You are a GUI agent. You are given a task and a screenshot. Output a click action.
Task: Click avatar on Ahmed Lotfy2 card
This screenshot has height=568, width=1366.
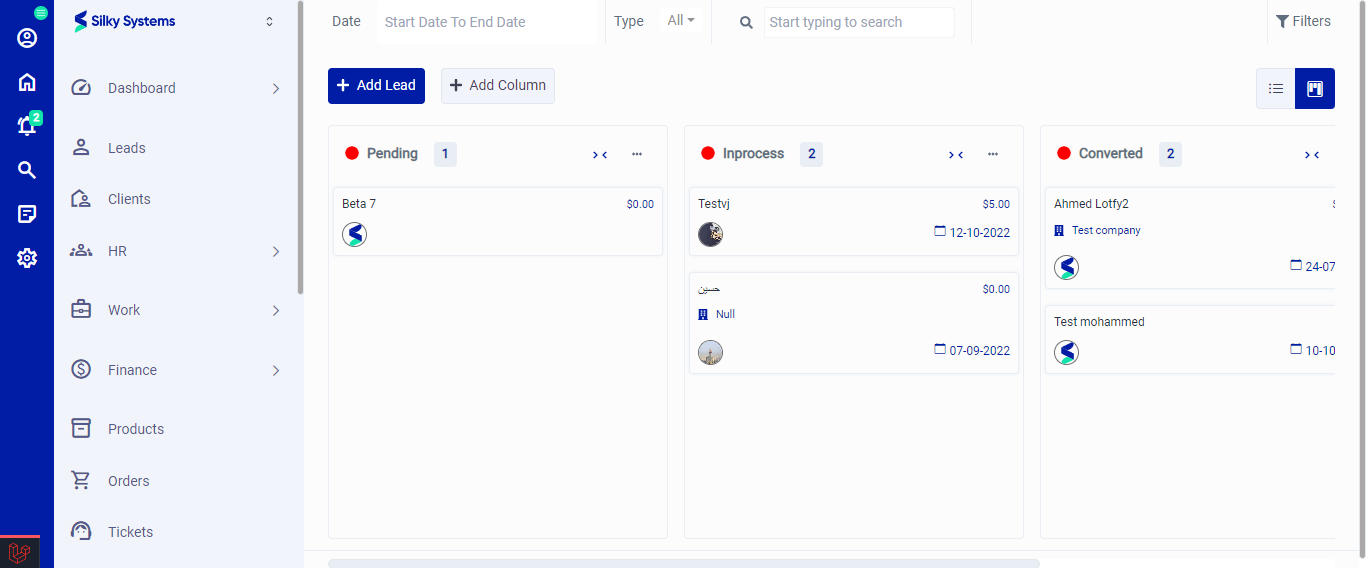(x=1066, y=267)
